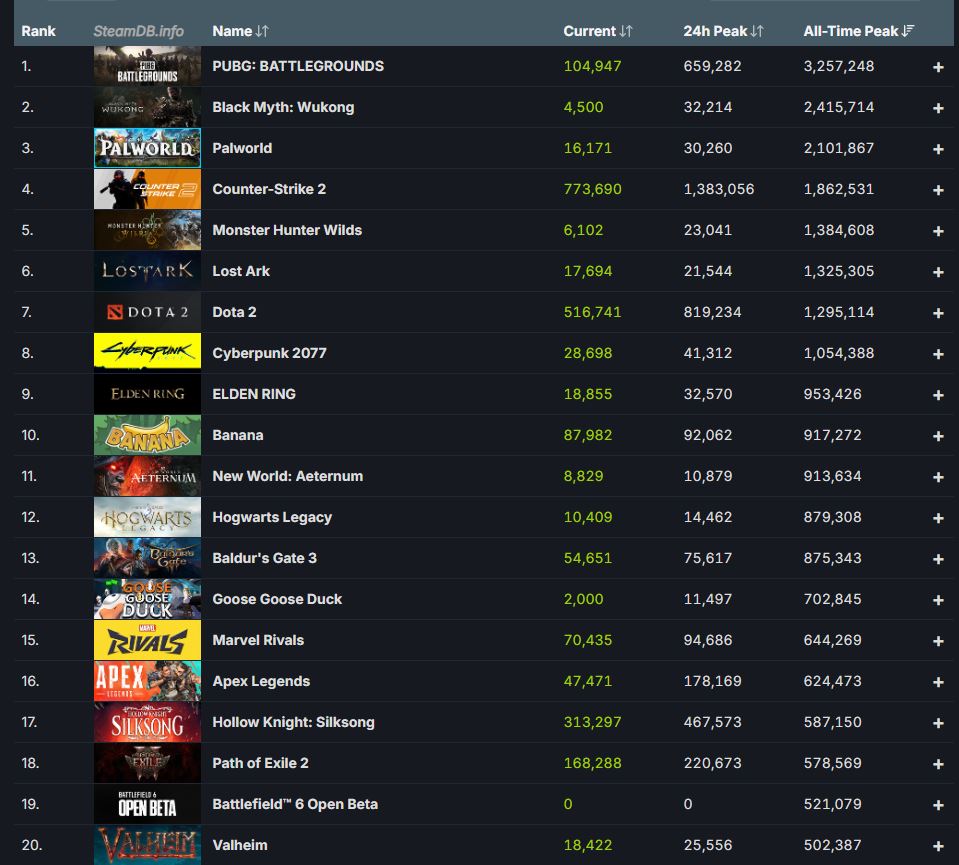The image size is (959, 865).
Task: Click the Rank column header
Action: pos(39,31)
